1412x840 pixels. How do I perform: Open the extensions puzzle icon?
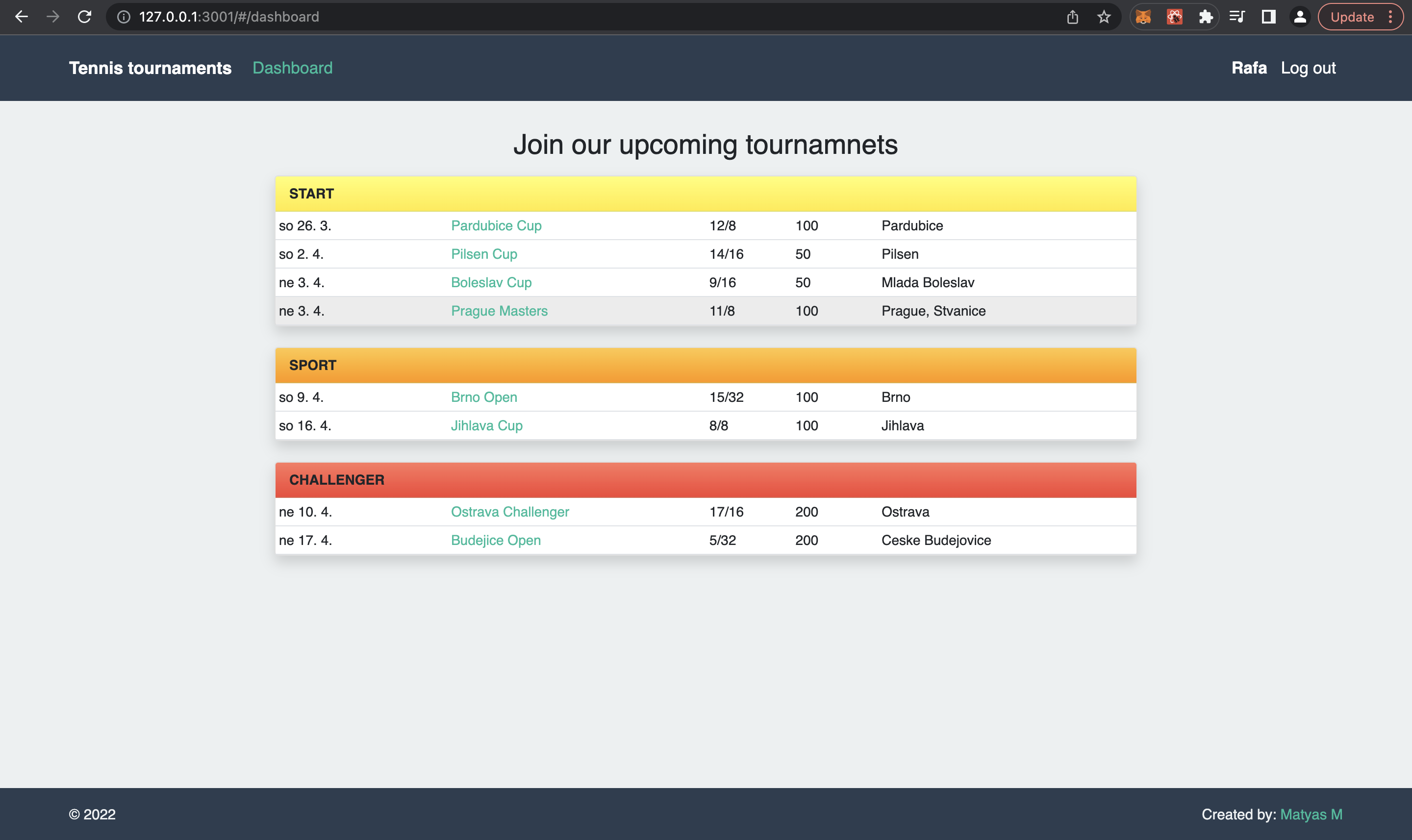click(x=1206, y=17)
